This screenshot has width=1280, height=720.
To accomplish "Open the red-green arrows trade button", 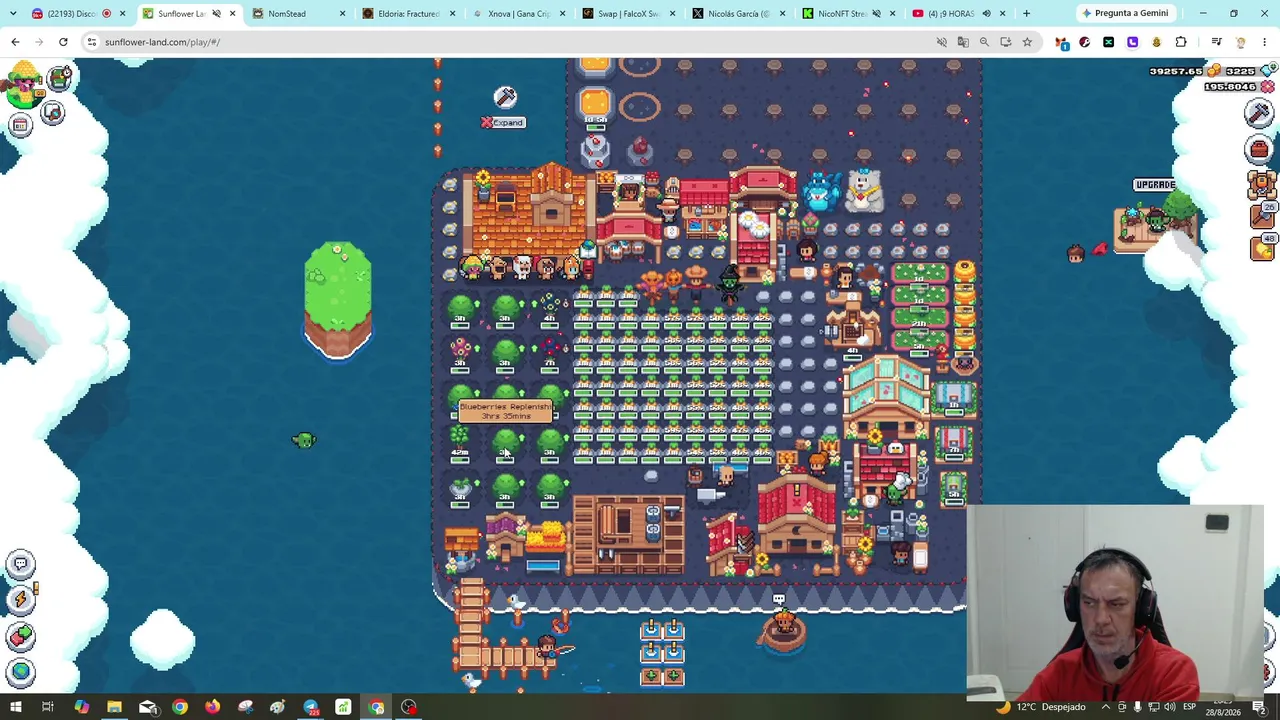I will [x=20, y=636].
